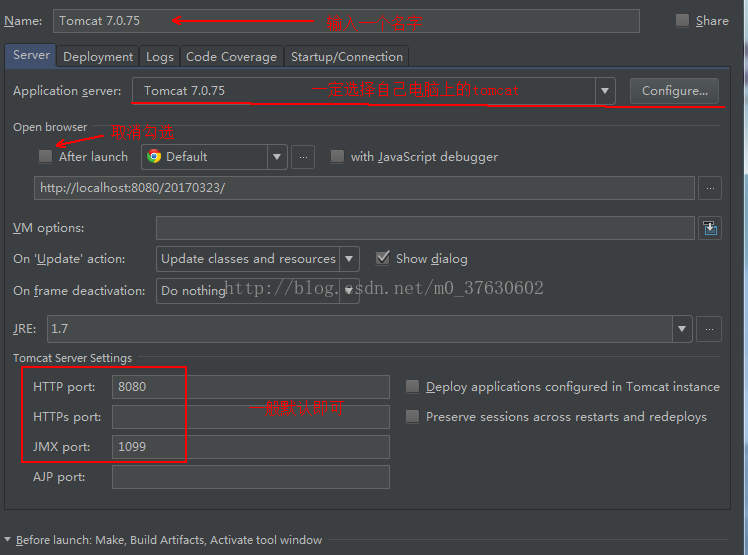The height and width of the screenshot is (555, 748).
Task: Enable with JavaScript debugger checkbox
Action: 337,157
